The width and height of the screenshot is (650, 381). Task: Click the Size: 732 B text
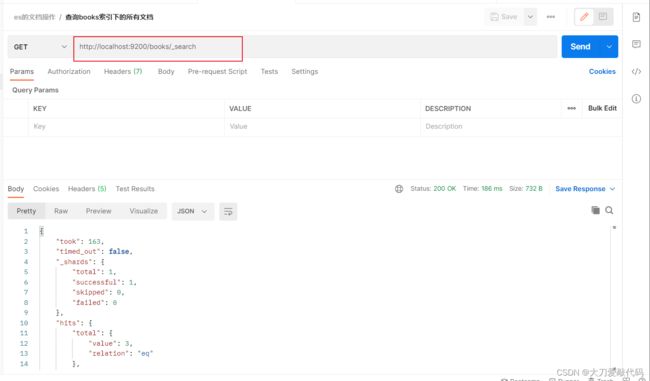pyautogui.click(x=526, y=189)
